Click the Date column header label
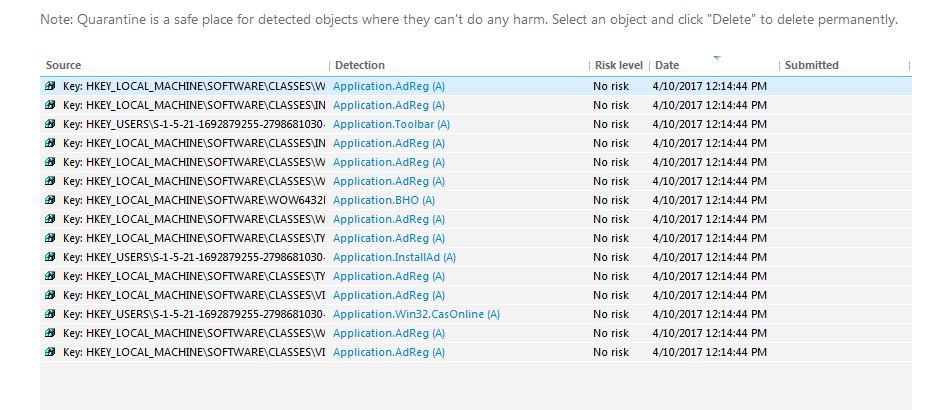This screenshot has height=410, width=926. click(667, 66)
